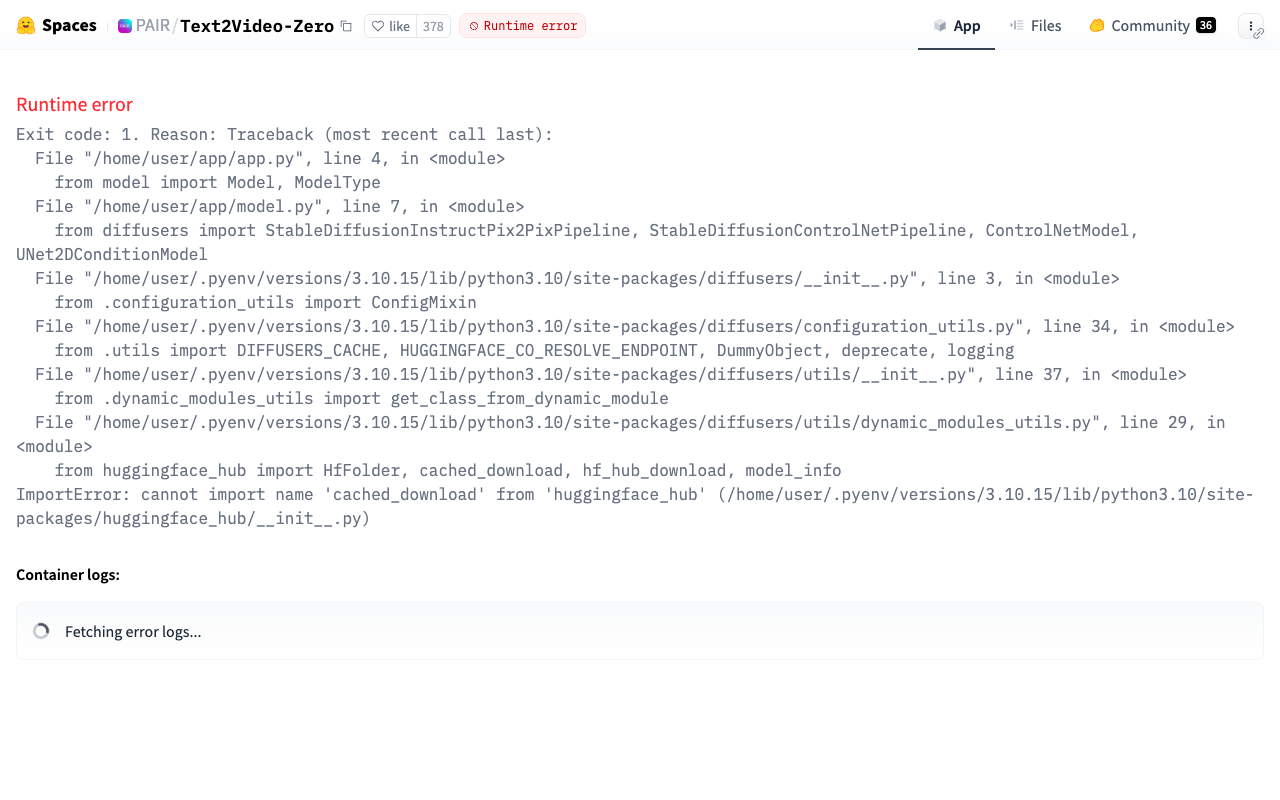The image size is (1280, 800).
Task: Click the Hugging Face emoji logo
Action: click(x=26, y=26)
